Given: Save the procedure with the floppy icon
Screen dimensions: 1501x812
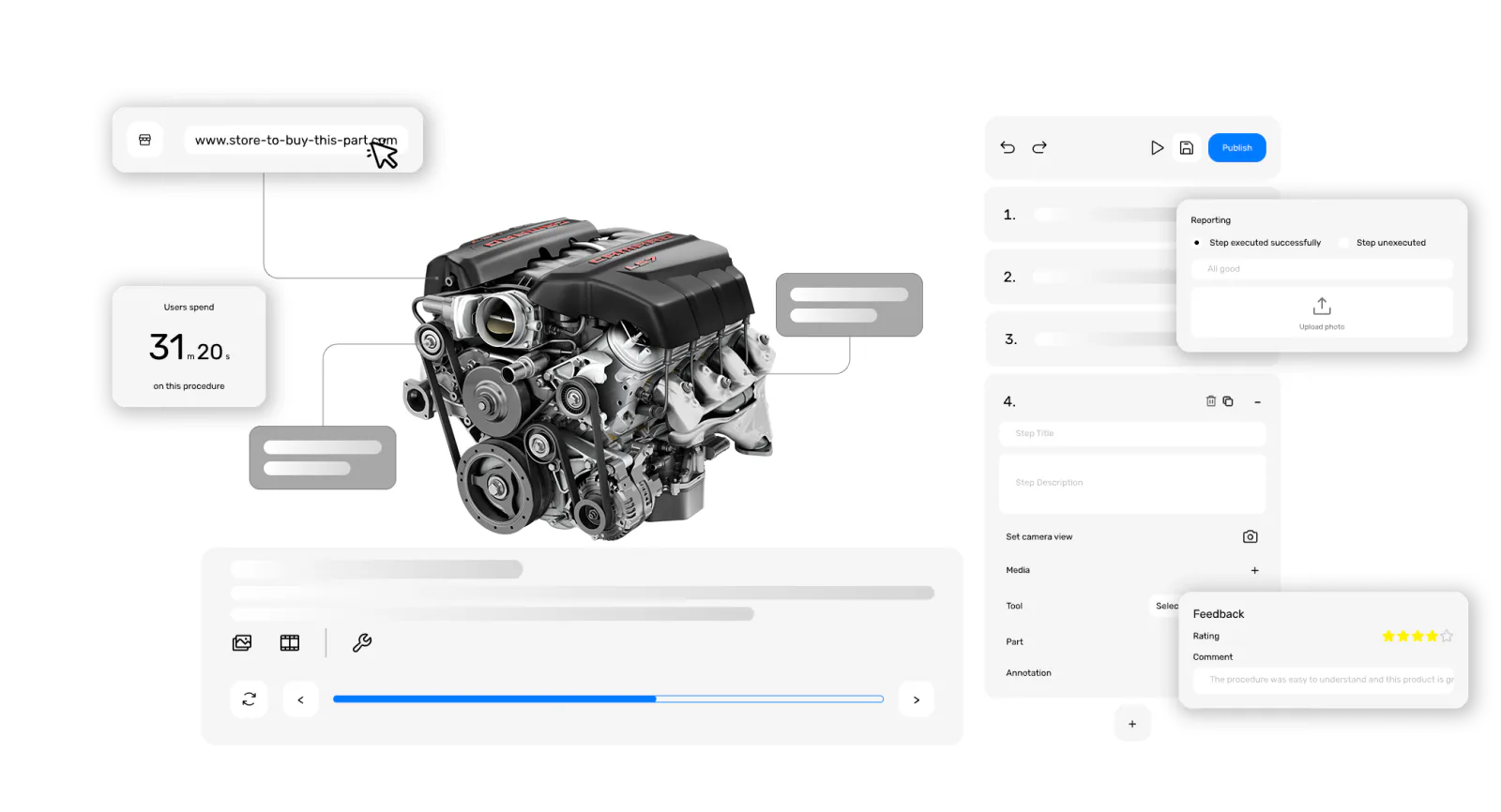Looking at the screenshot, I should click(1187, 147).
